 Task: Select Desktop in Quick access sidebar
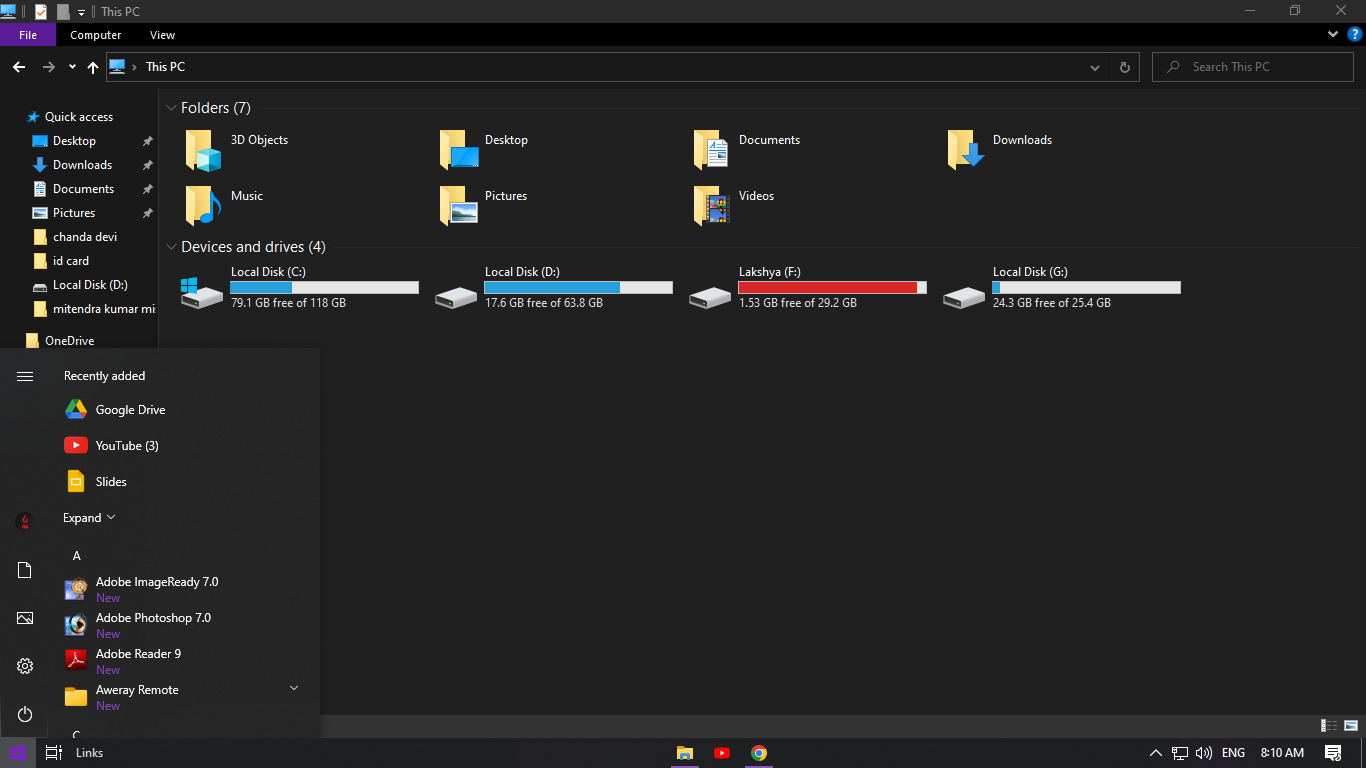coord(74,141)
